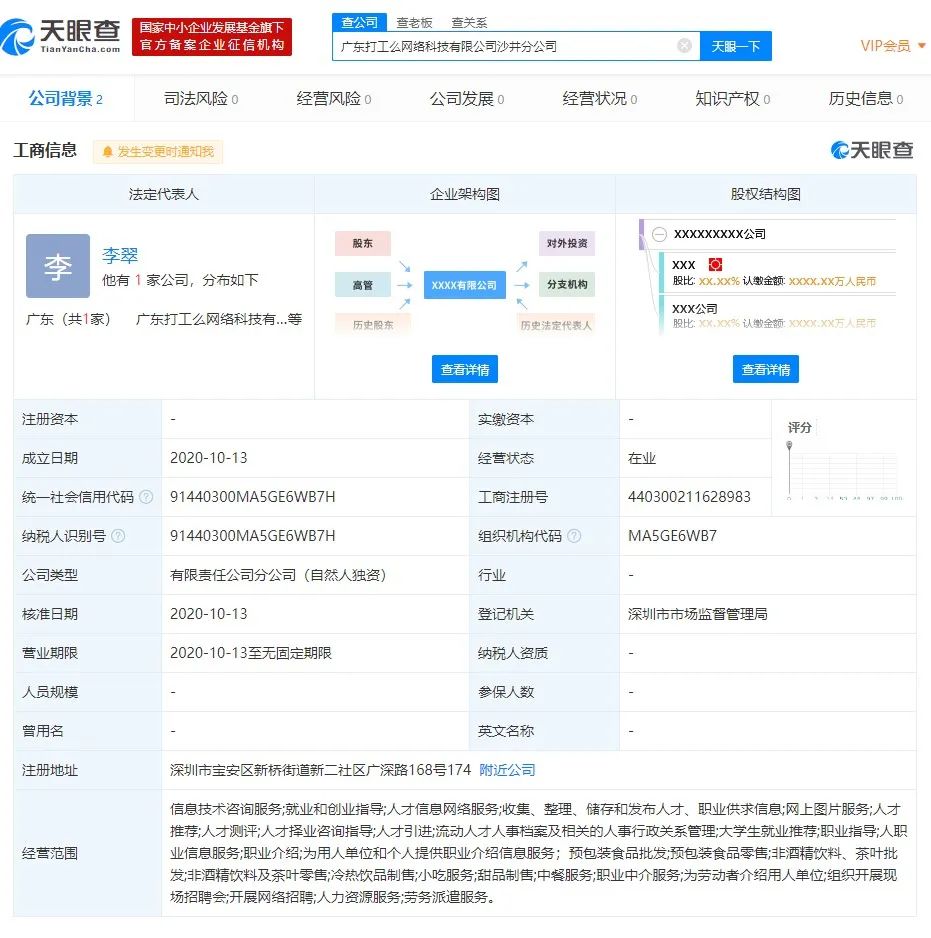Click the TianYanCha logo in the header

click(62, 35)
